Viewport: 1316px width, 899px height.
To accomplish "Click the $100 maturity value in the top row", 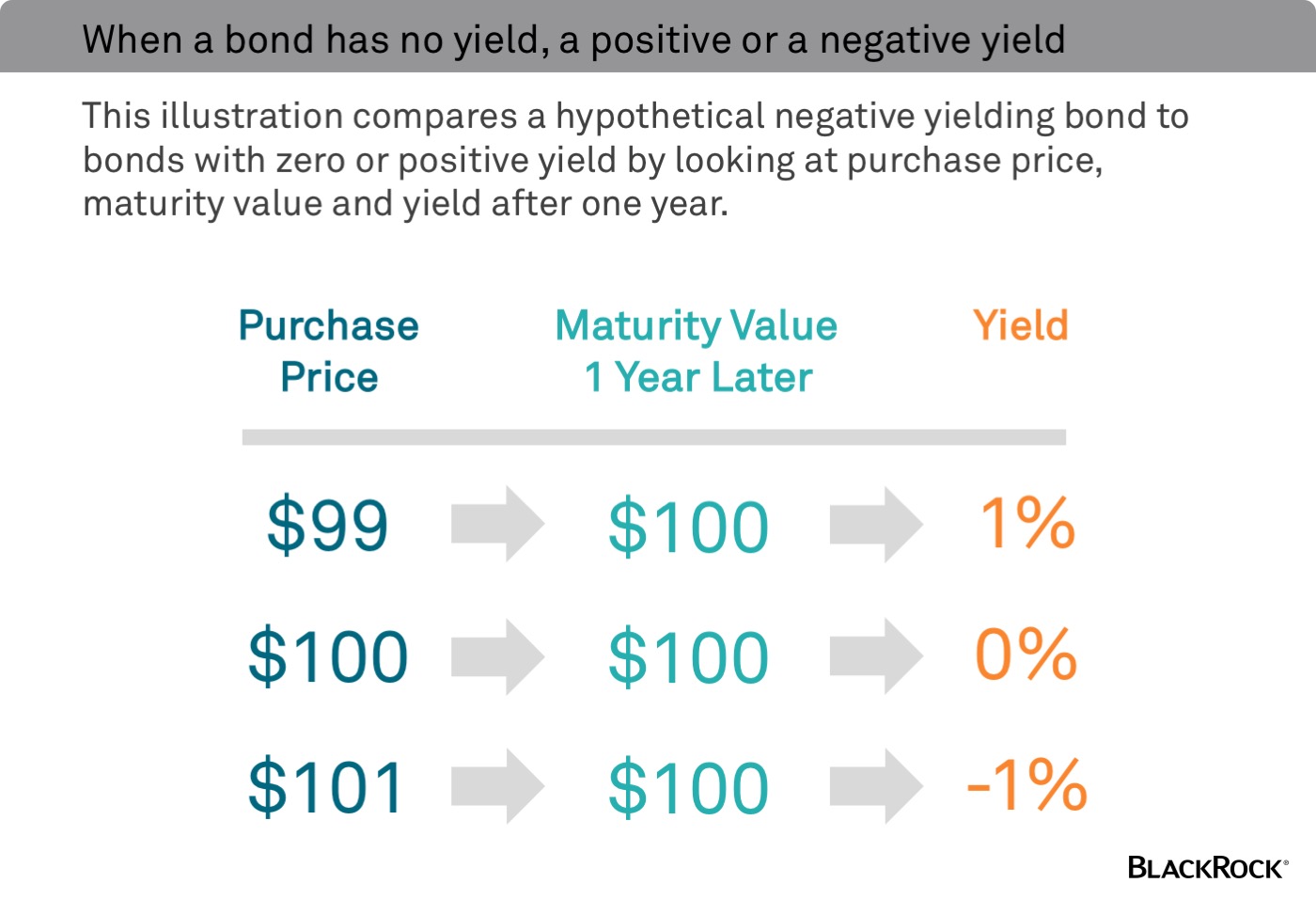I will [688, 527].
